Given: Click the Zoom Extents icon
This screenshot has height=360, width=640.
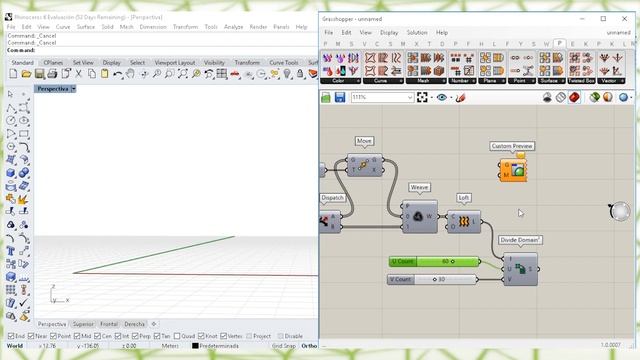Looking at the screenshot, I should (182, 74).
